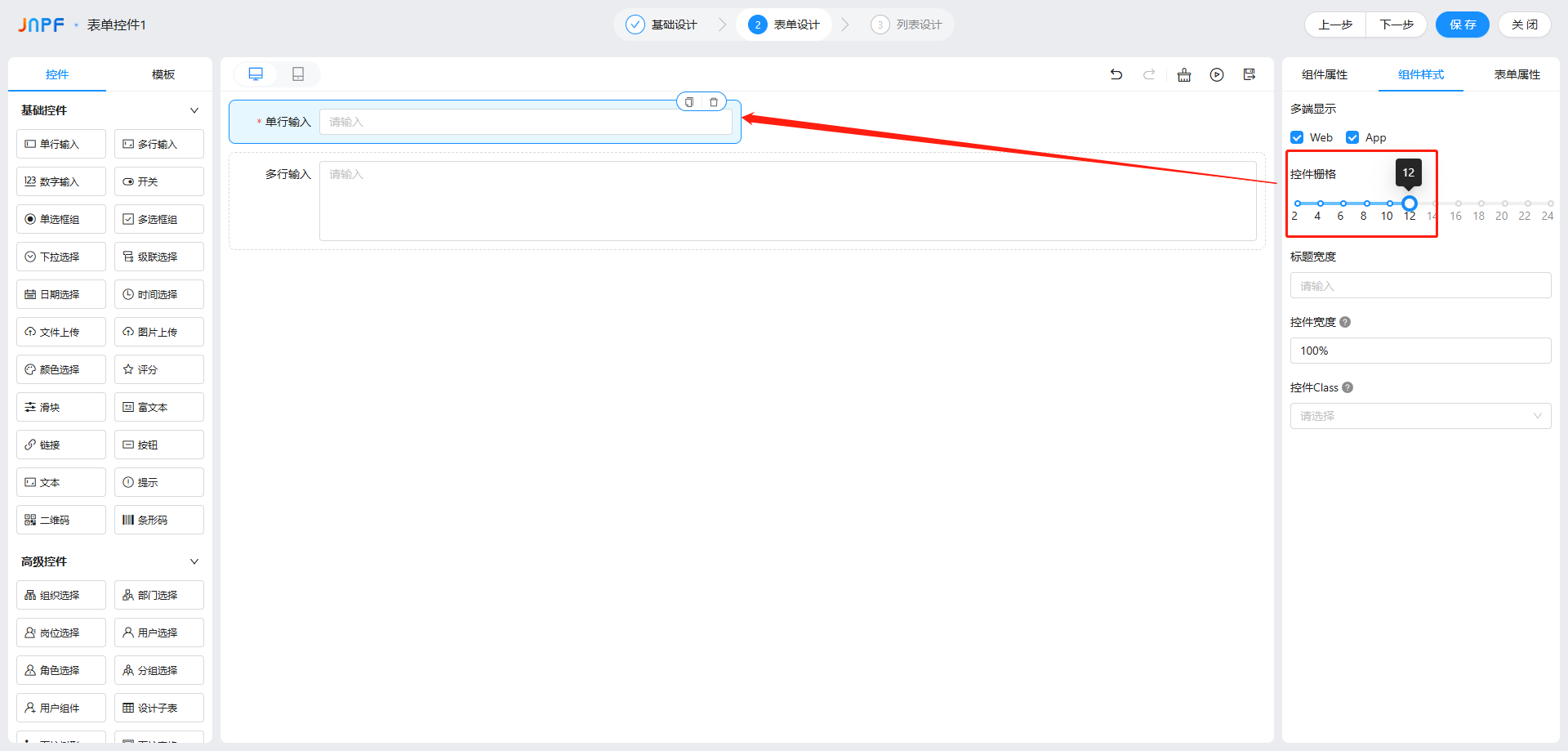Copy the selected 单行输入 component
This screenshot has height=751, width=1568.
pos(689,102)
